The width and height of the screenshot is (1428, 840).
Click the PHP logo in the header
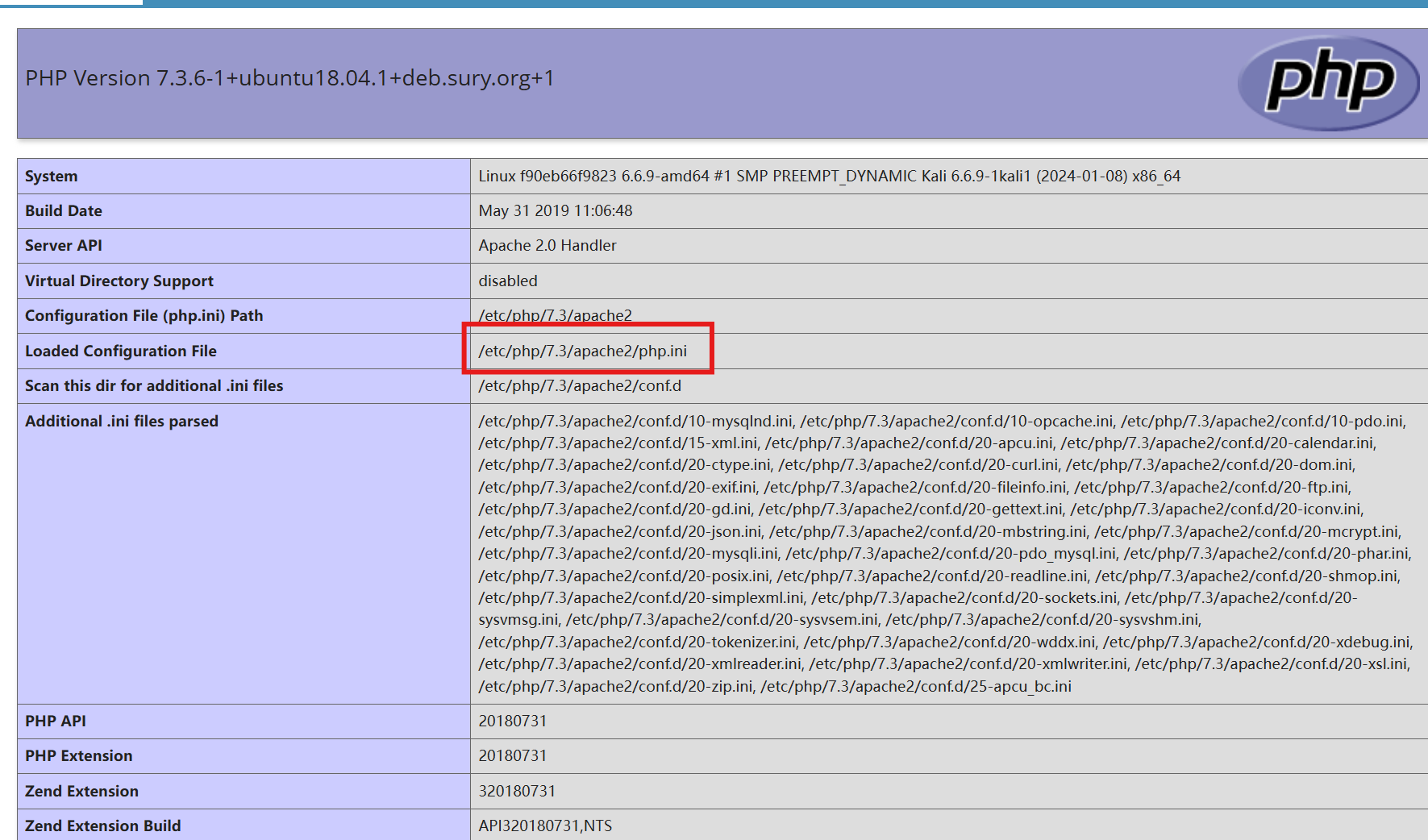tap(1328, 81)
